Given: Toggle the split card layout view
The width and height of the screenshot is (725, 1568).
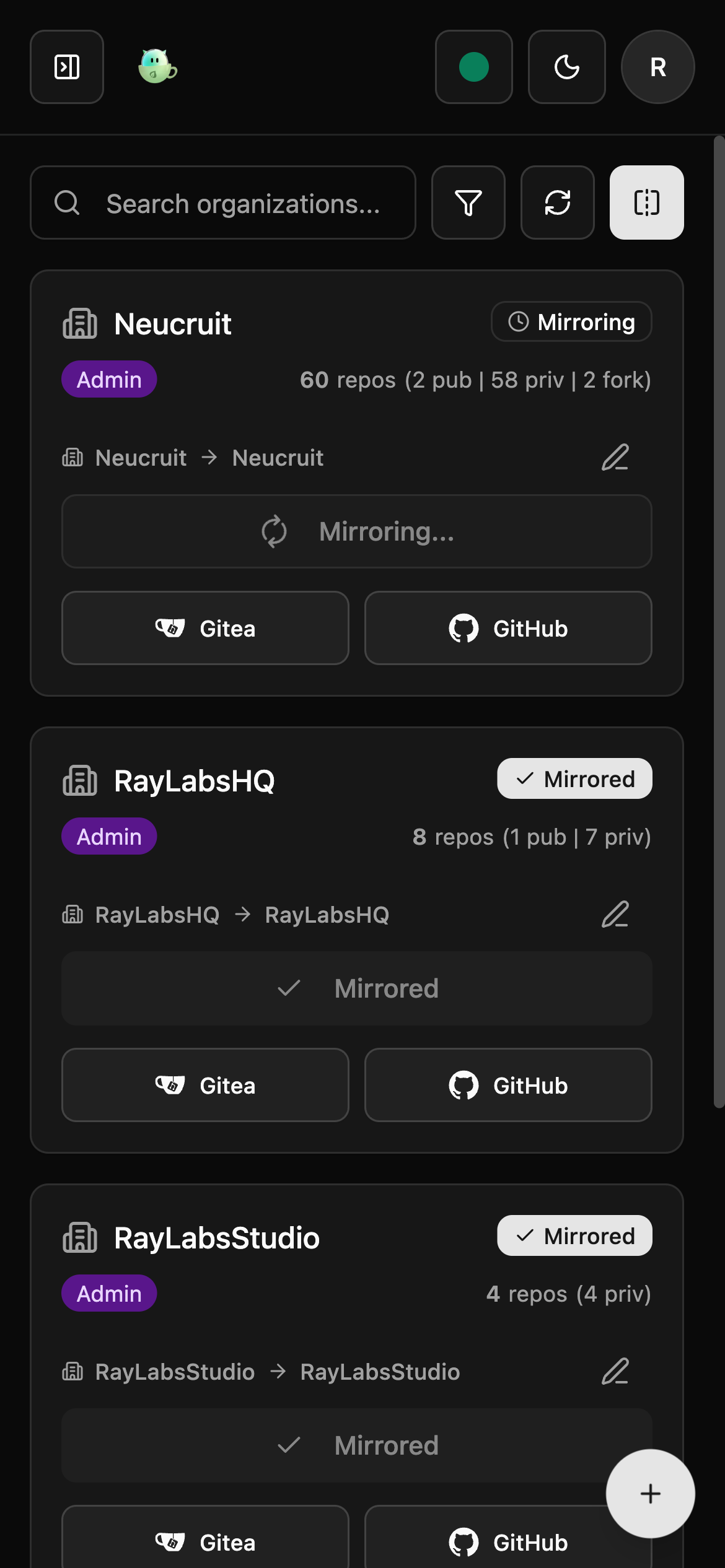Looking at the screenshot, I should [647, 203].
